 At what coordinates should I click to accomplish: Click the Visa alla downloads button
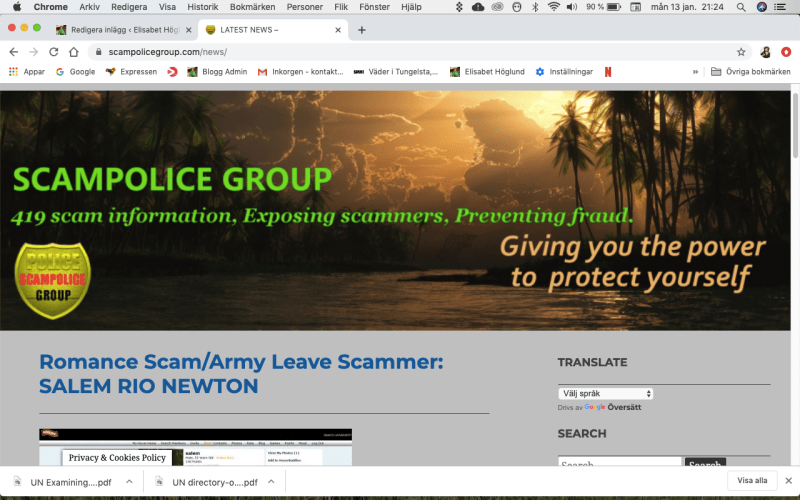752,480
